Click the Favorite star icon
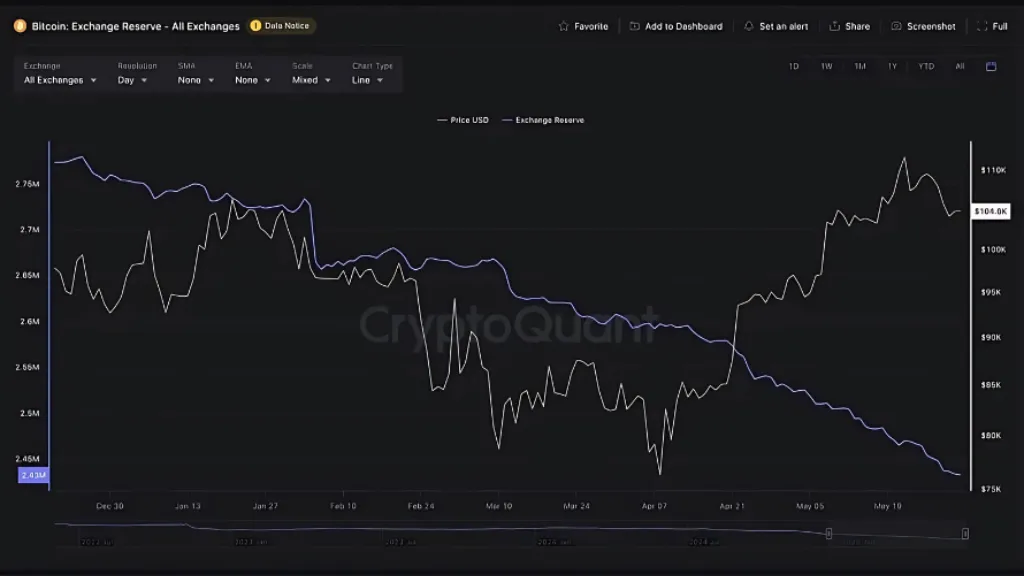Screen dimensions: 1024x576 click(564, 26)
